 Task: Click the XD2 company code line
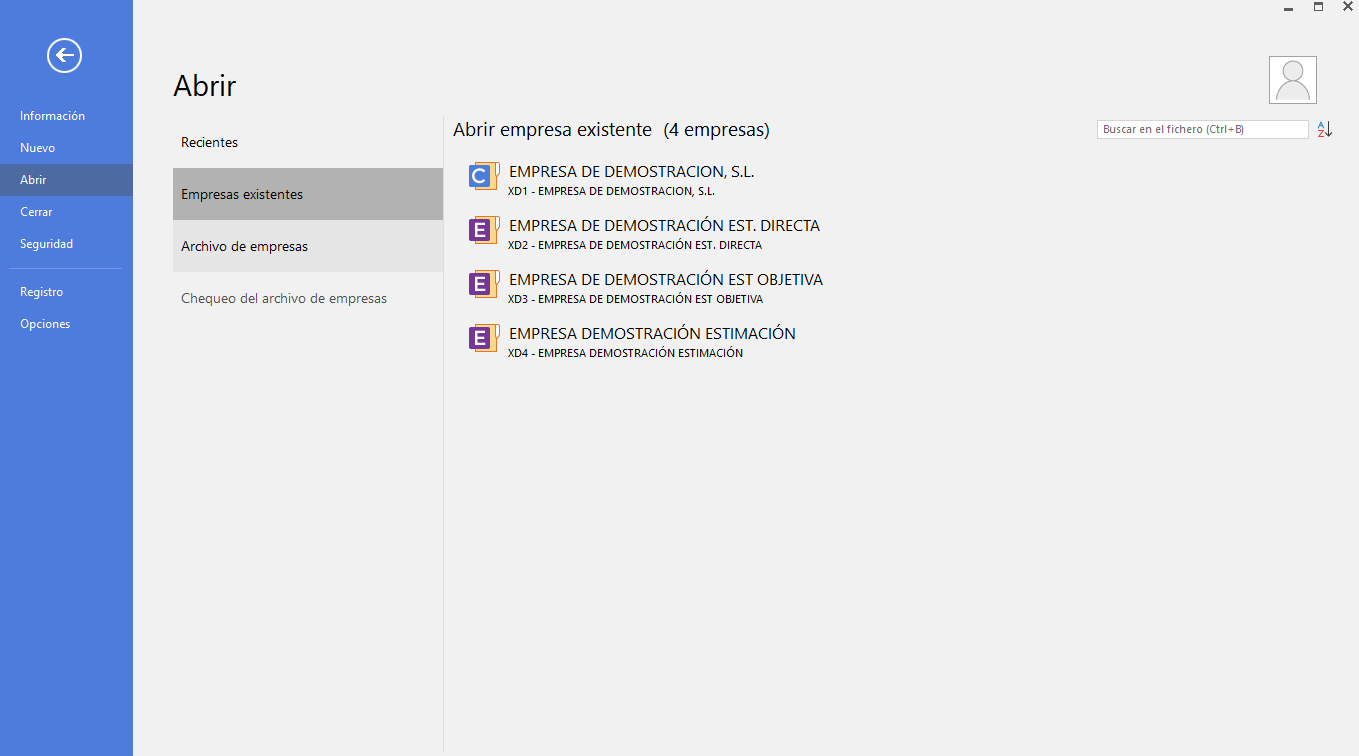635,245
